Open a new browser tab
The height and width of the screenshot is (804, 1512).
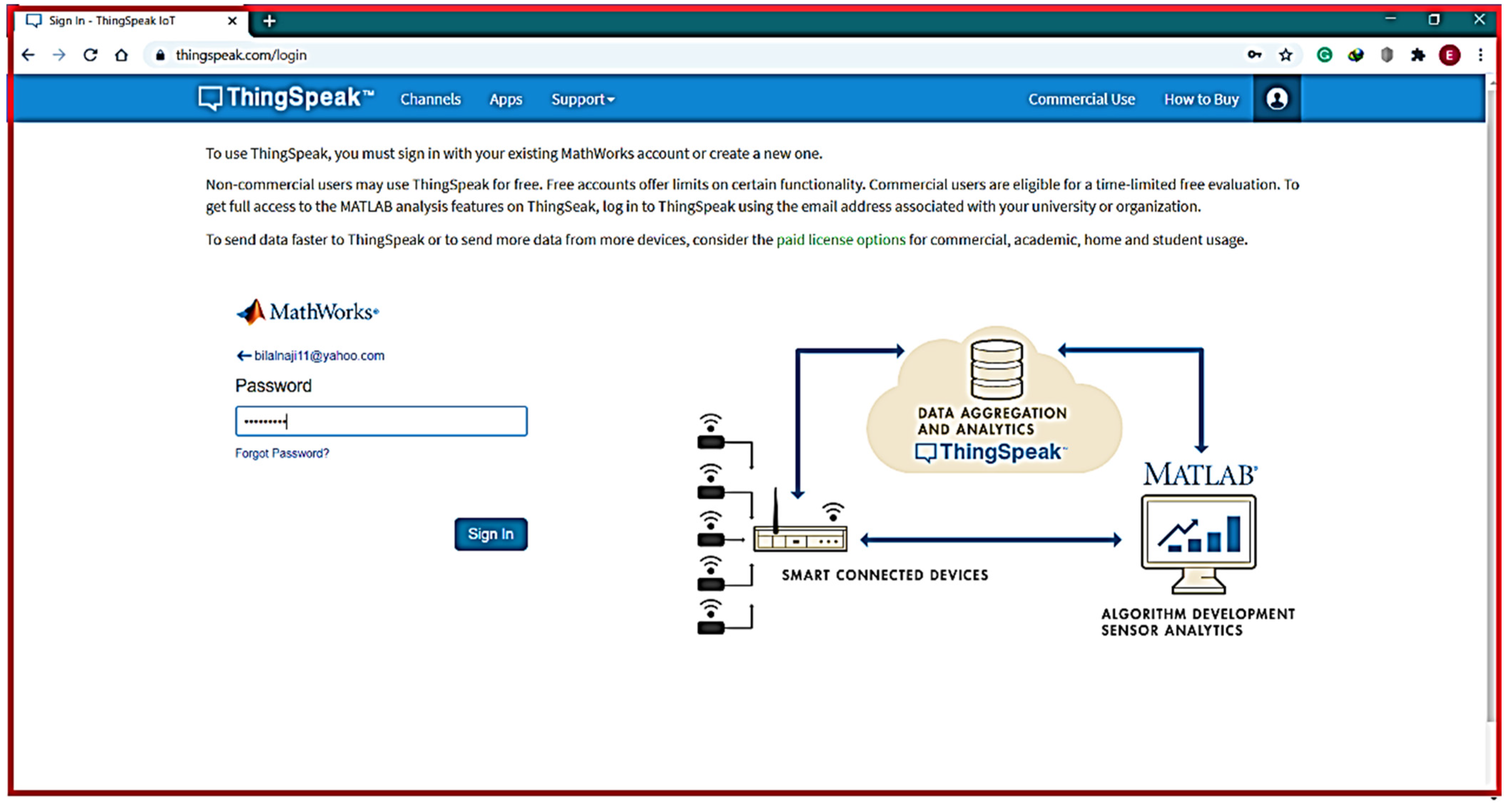269,21
